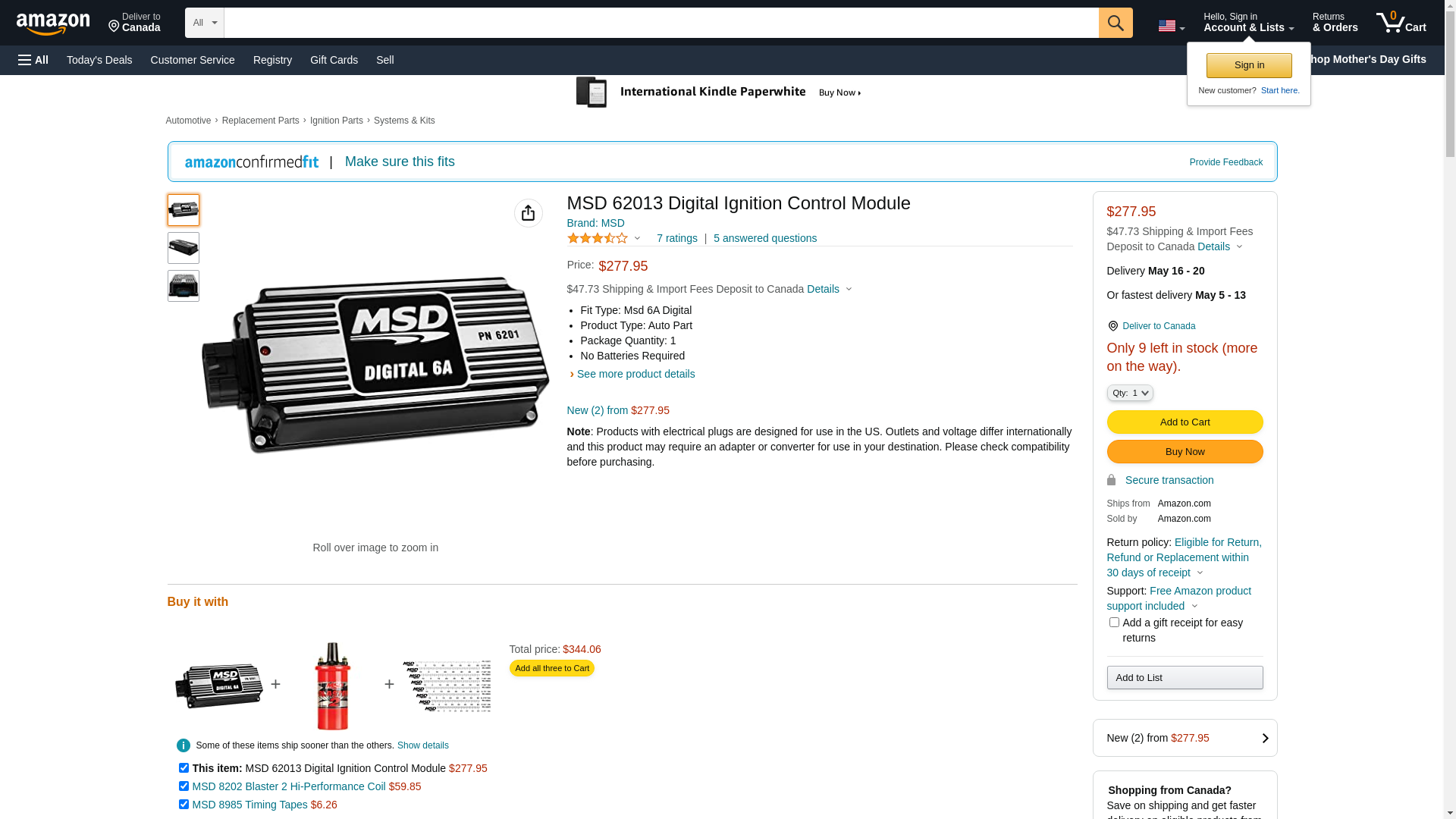This screenshot has height=819, width=1456.
Task: Click the star rating icons
Action: pyautogui.click(x=598, y=238)
